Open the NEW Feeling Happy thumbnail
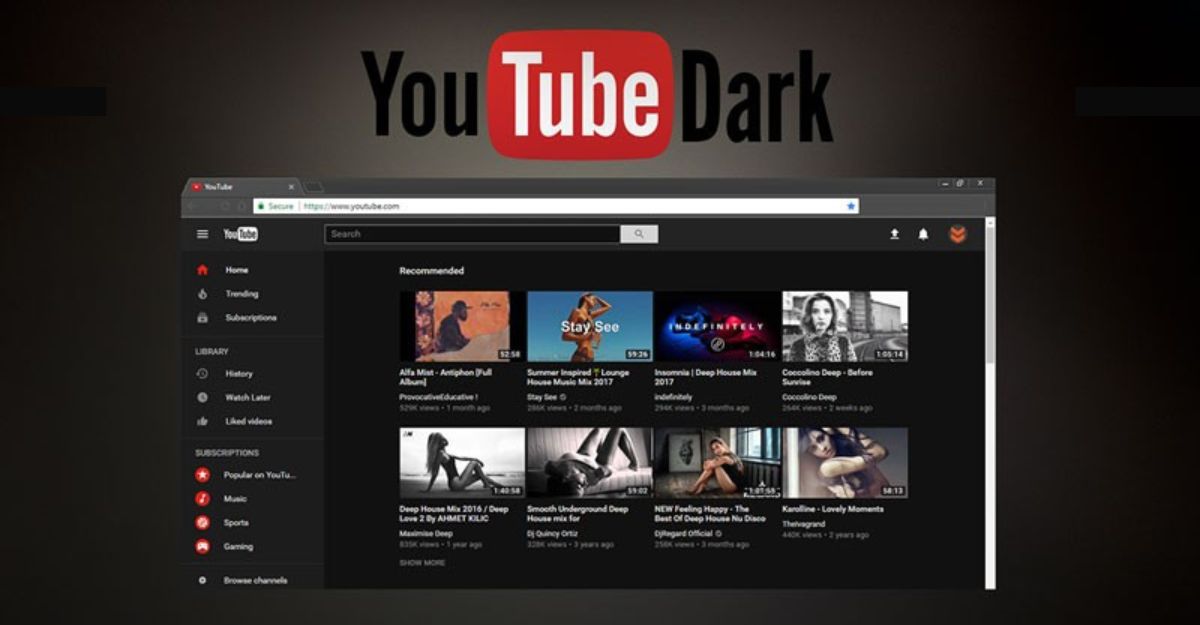1200x625 pixels. tap(717, 463)
